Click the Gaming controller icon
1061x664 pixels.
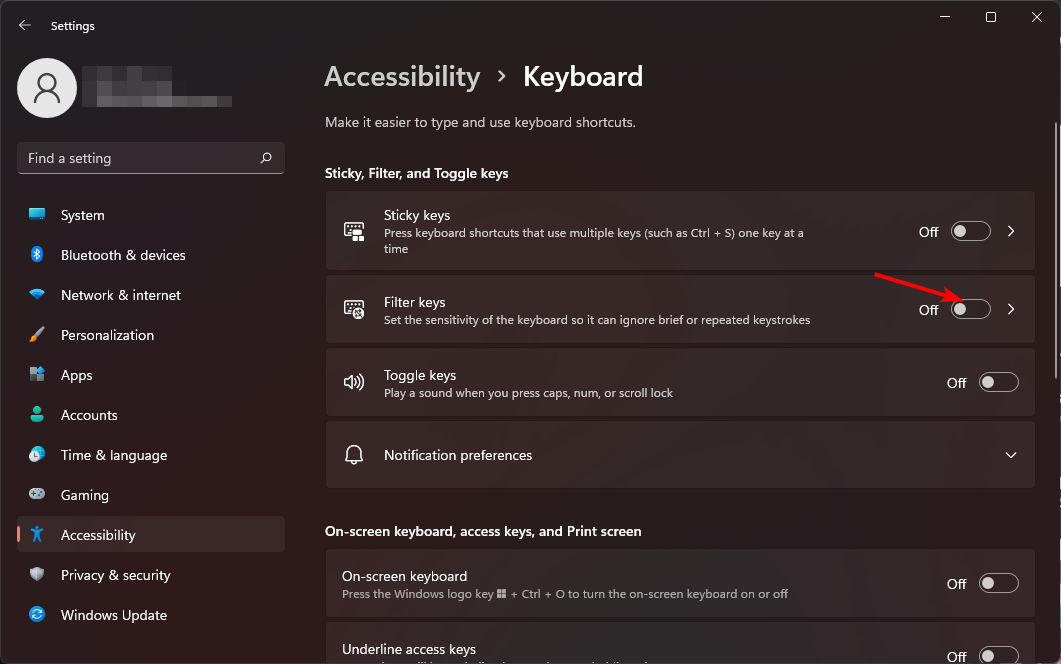[37, 494]
